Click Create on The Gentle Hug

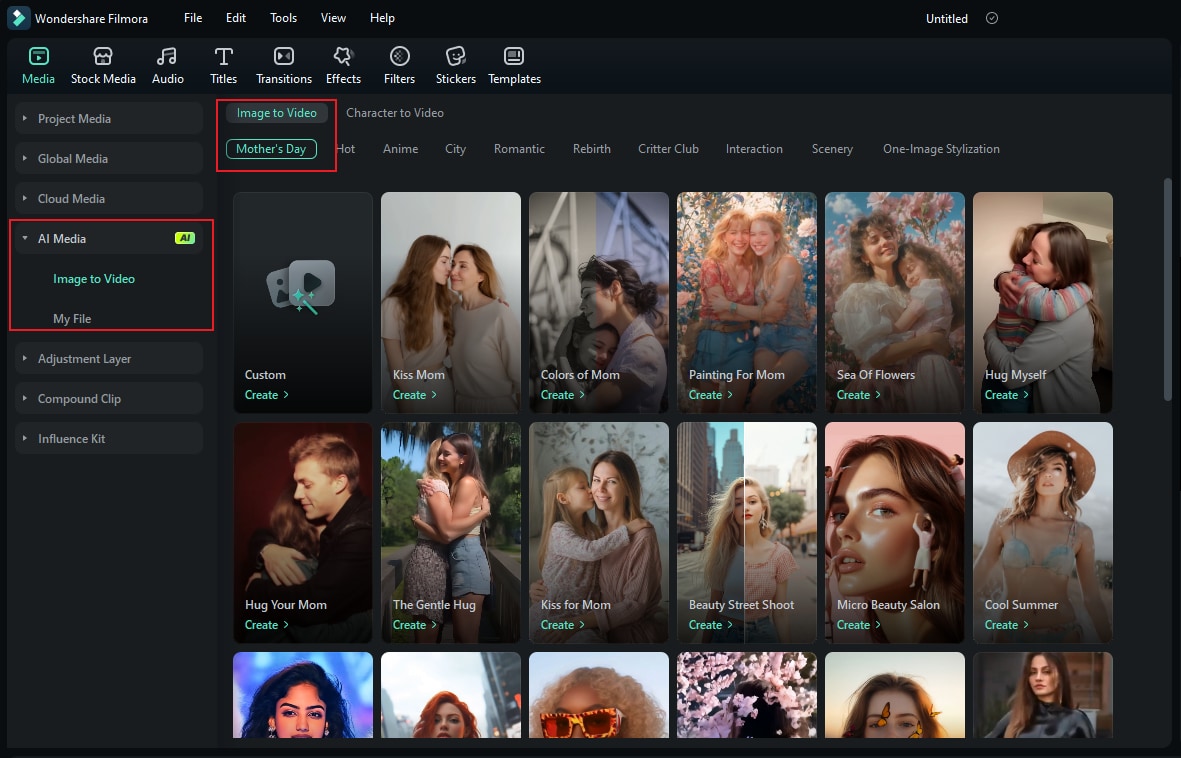(x=414, y=625)
